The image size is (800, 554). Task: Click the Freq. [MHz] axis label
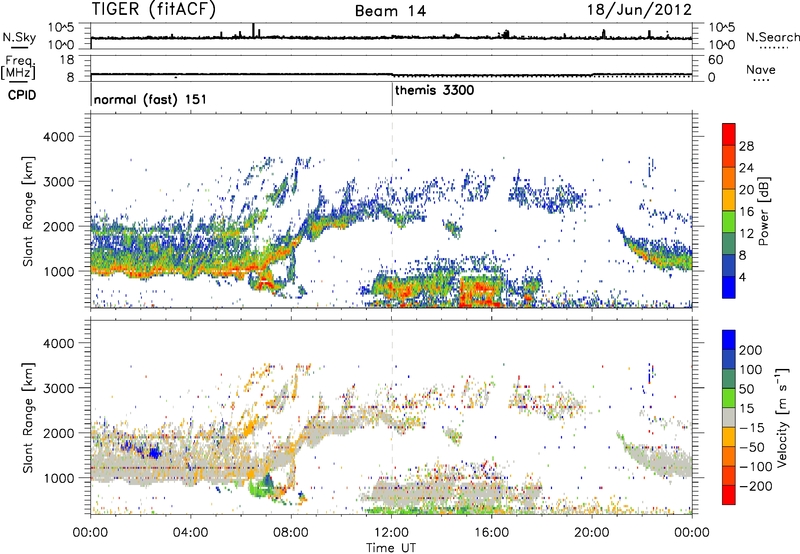click(18, 68)
